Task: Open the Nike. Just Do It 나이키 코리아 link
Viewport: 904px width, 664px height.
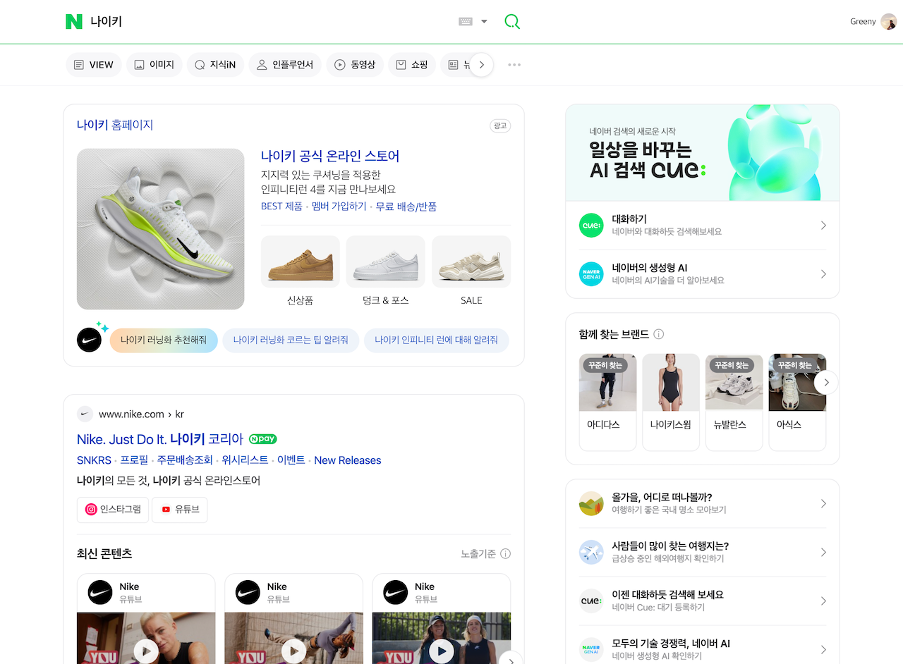Action: click(x=160, y=440)
